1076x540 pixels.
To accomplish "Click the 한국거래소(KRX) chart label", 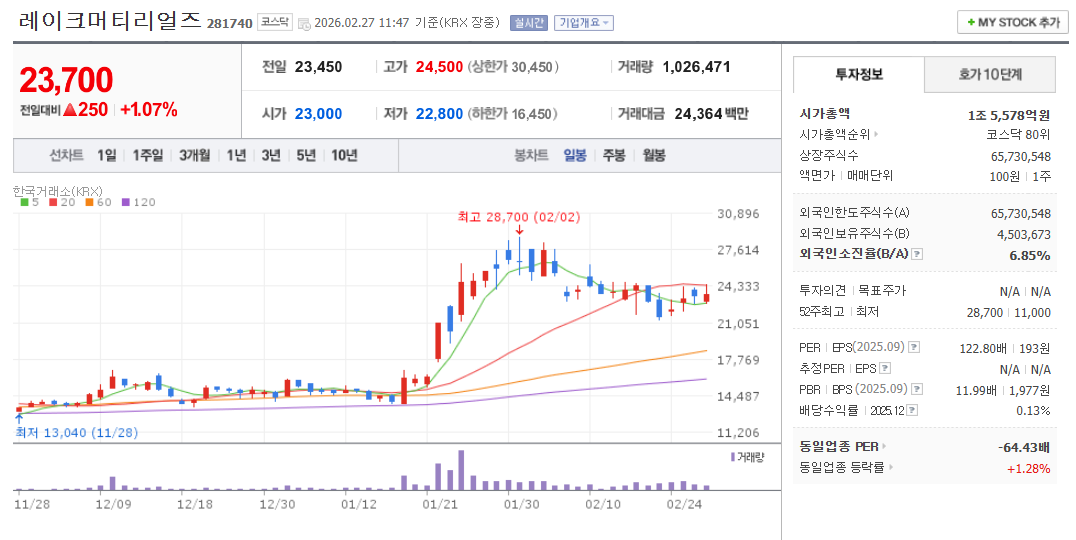I will click(x=58, y=191).
